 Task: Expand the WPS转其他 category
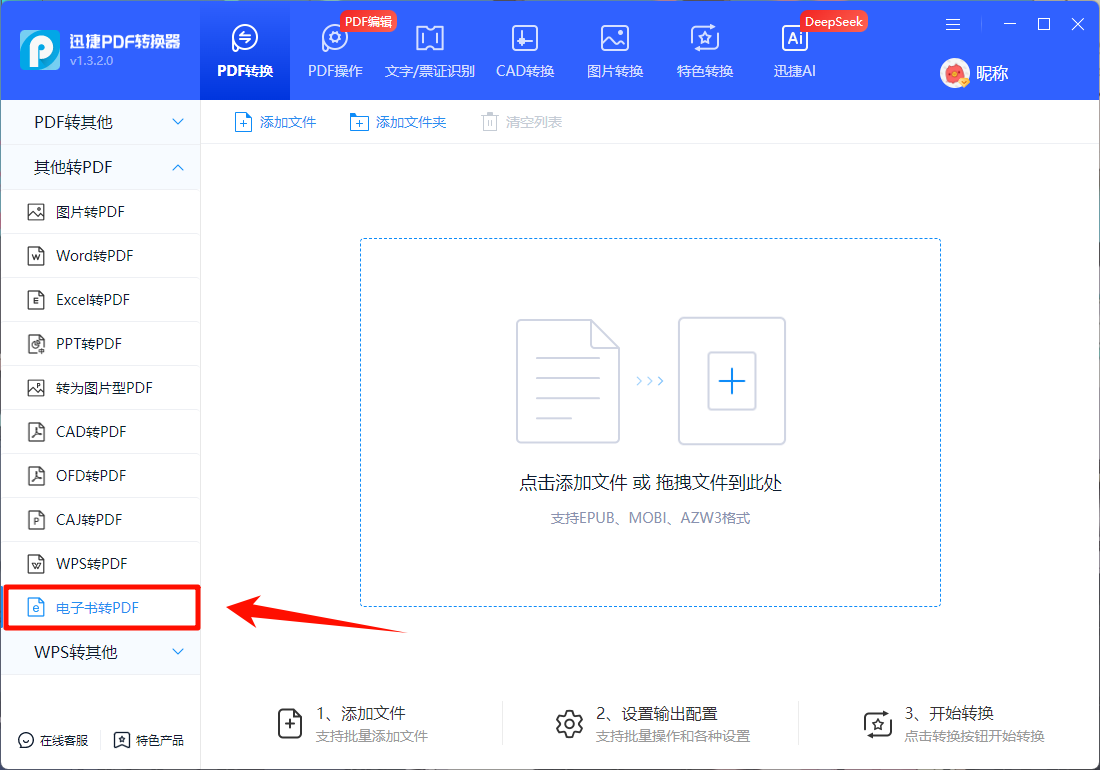(x=100, y=651)
